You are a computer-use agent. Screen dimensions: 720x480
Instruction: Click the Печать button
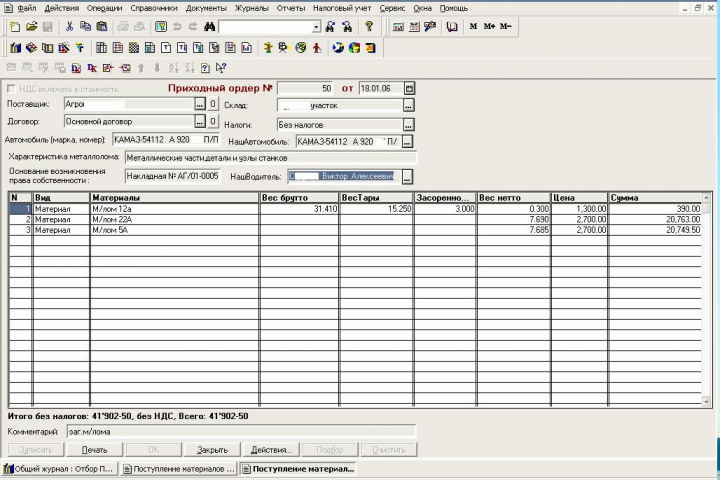95,450
